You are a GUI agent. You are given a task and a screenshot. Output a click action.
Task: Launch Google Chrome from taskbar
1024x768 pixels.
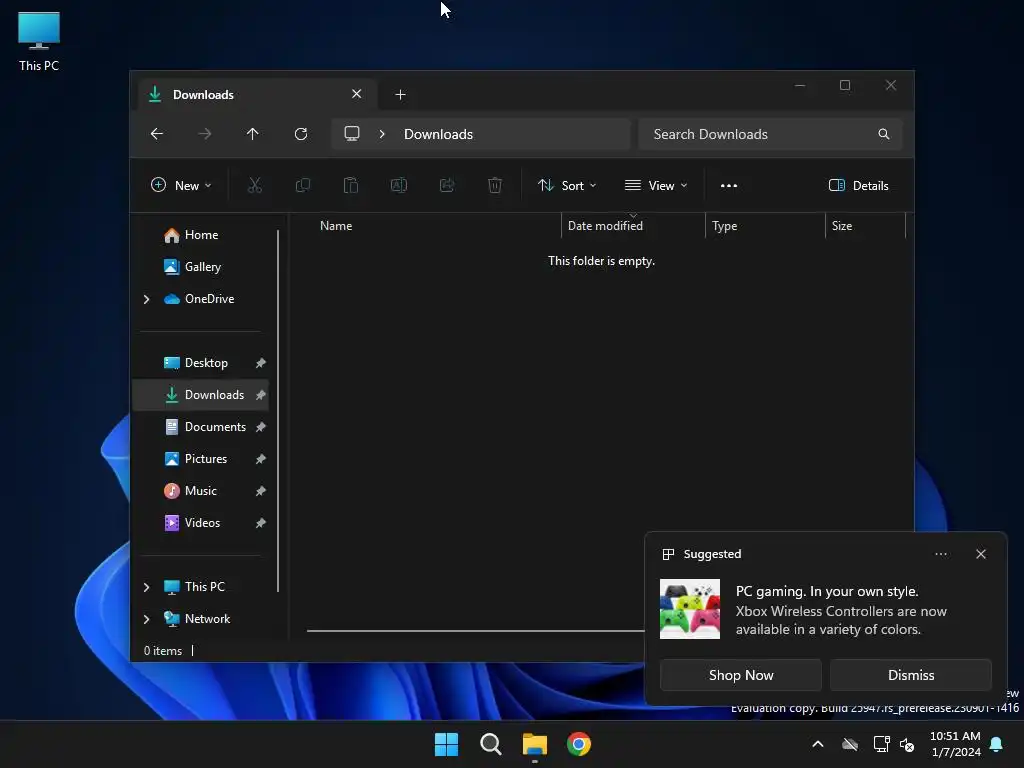pos(579,744)
